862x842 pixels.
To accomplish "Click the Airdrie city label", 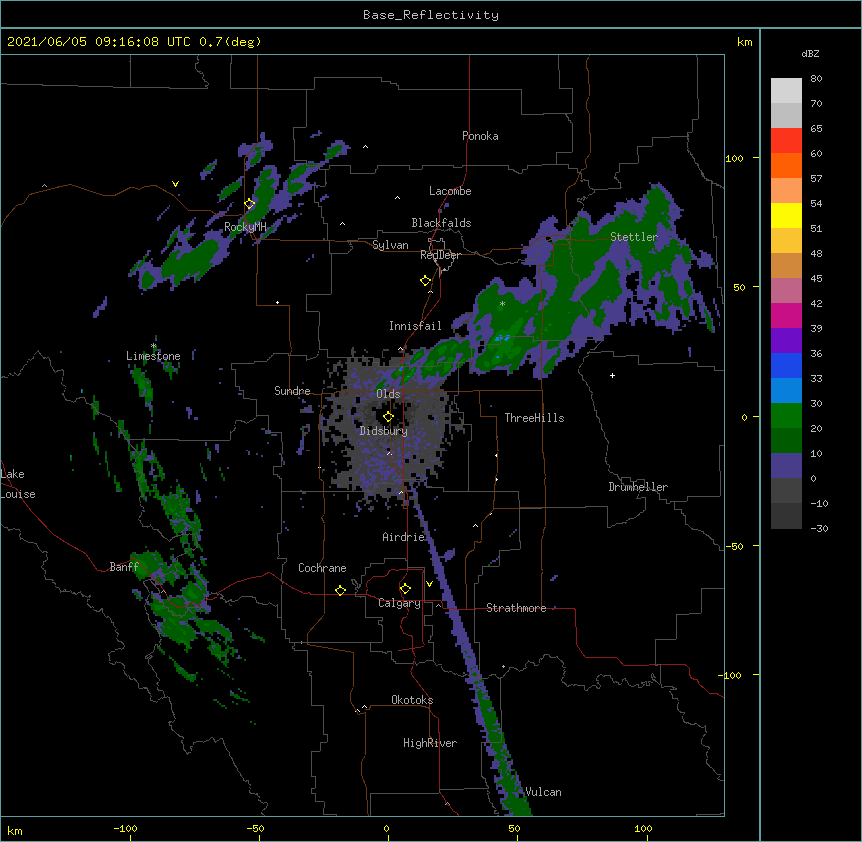I will pyautogui.click(x=404, y=537).
